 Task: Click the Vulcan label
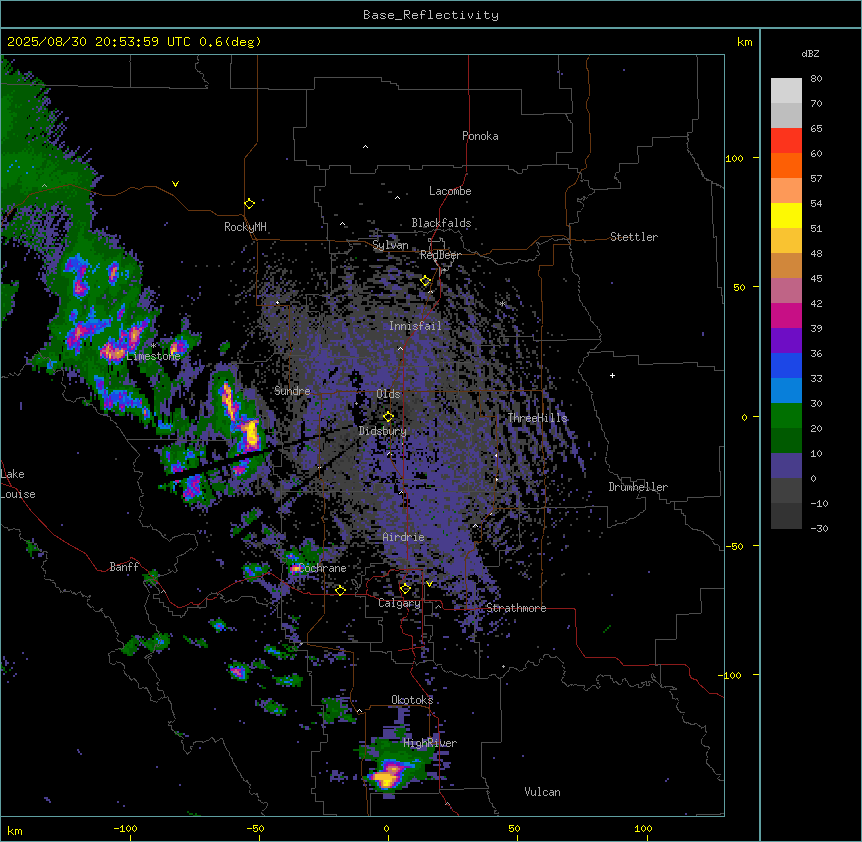(x=543, y=792)
